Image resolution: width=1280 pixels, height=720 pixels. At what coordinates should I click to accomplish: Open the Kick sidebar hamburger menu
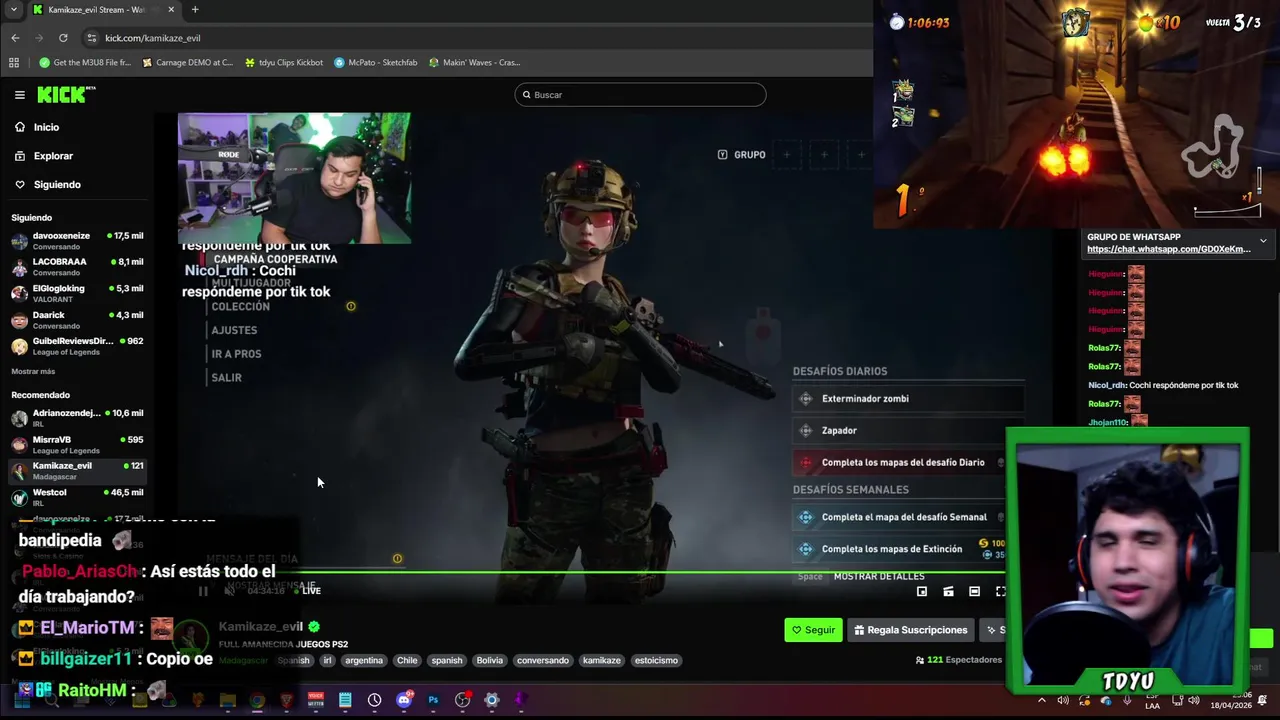pos(19,95)
